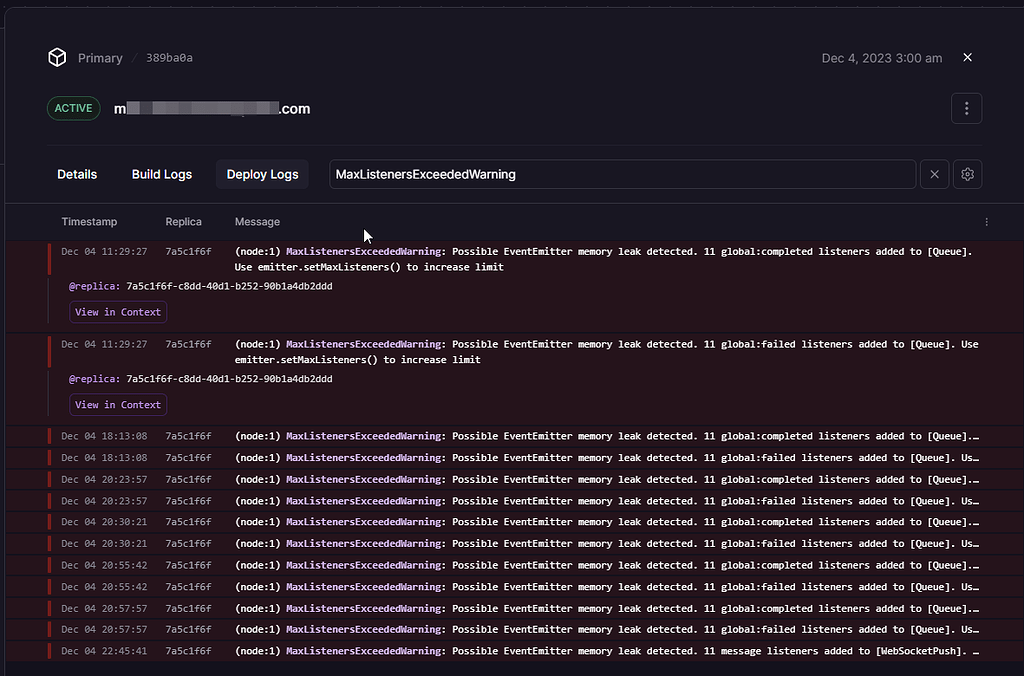Click the Primary breadcrumb label

[100, 57]
